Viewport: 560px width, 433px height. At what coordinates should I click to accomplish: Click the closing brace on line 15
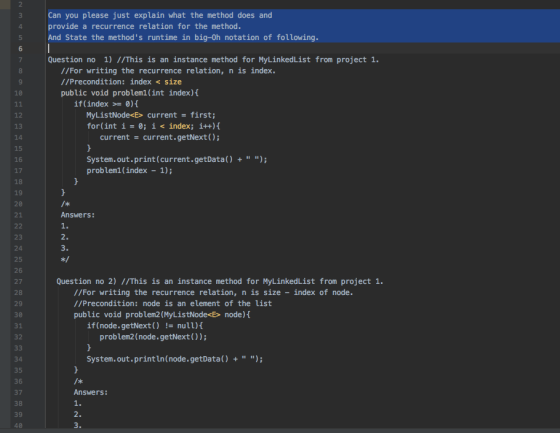coord(89,148)
